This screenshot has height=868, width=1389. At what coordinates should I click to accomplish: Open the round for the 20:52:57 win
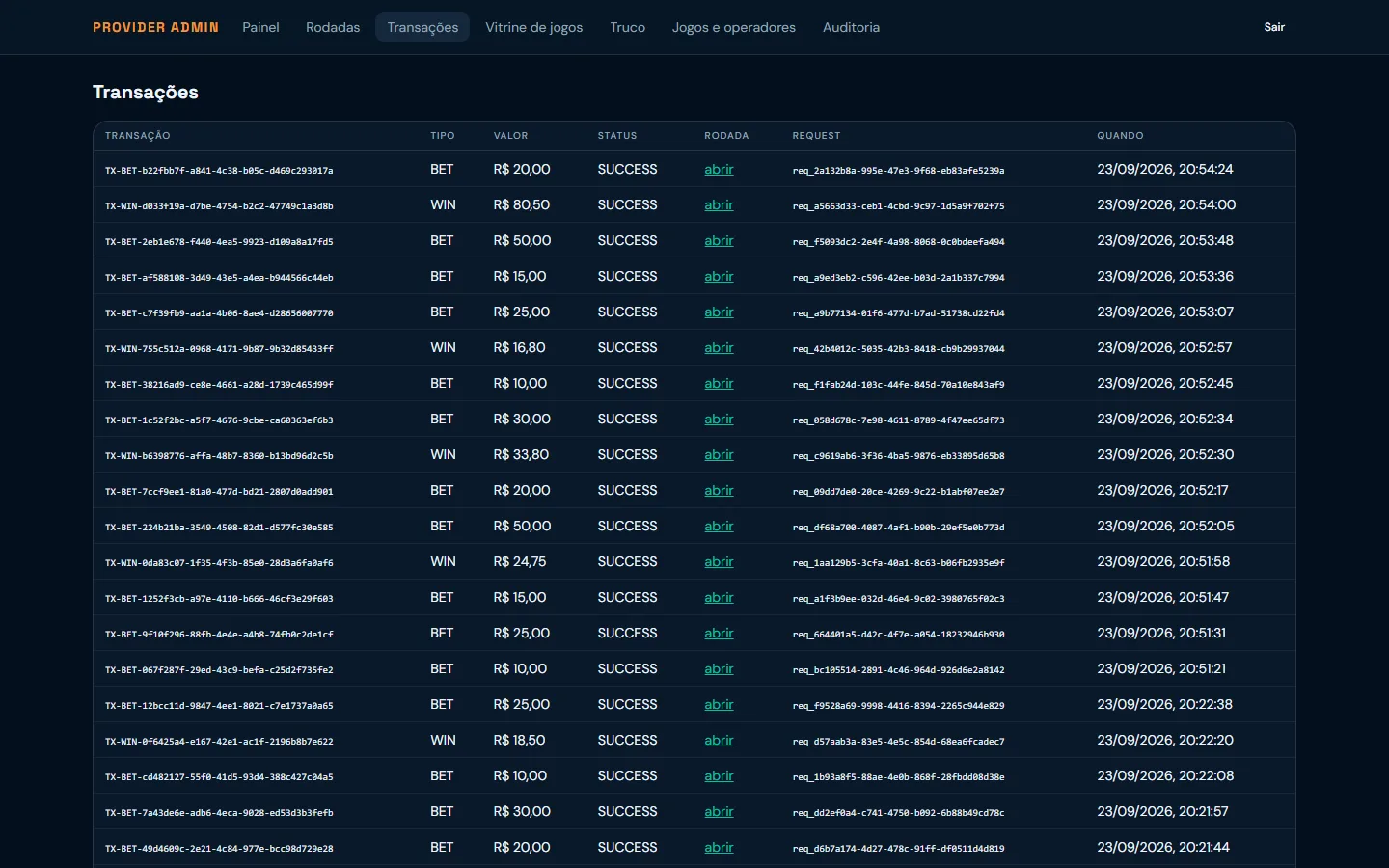[x=719, y=347]
